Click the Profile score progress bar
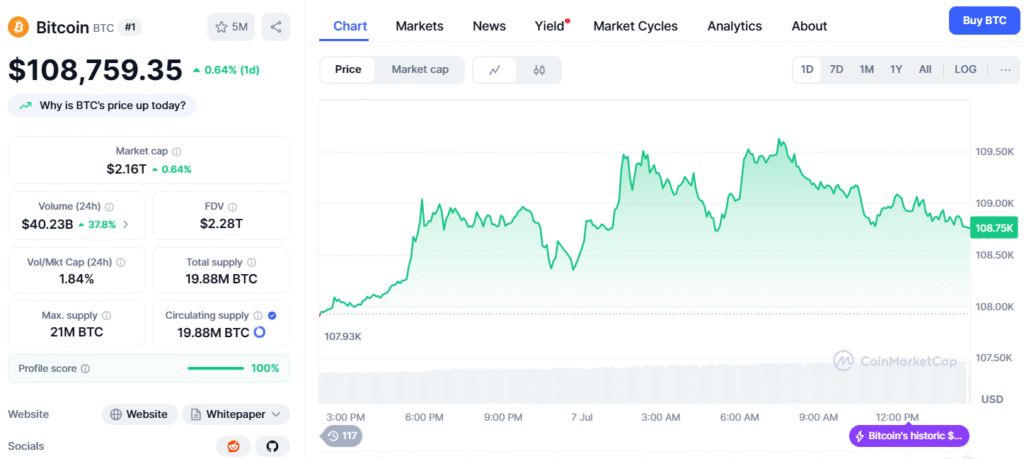This screenshot has width=1024, height=459. pos(216,368)
